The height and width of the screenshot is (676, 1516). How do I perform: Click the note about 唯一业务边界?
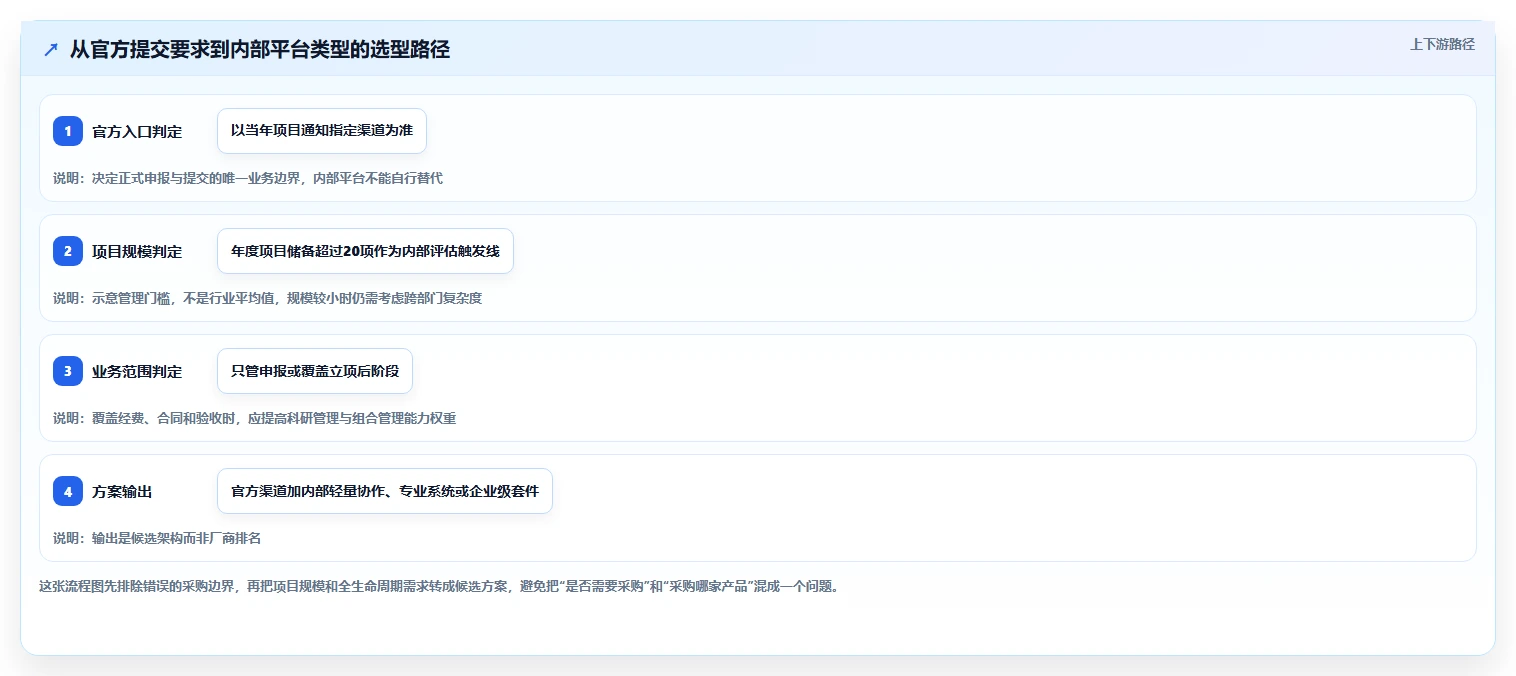pos(248,178)
